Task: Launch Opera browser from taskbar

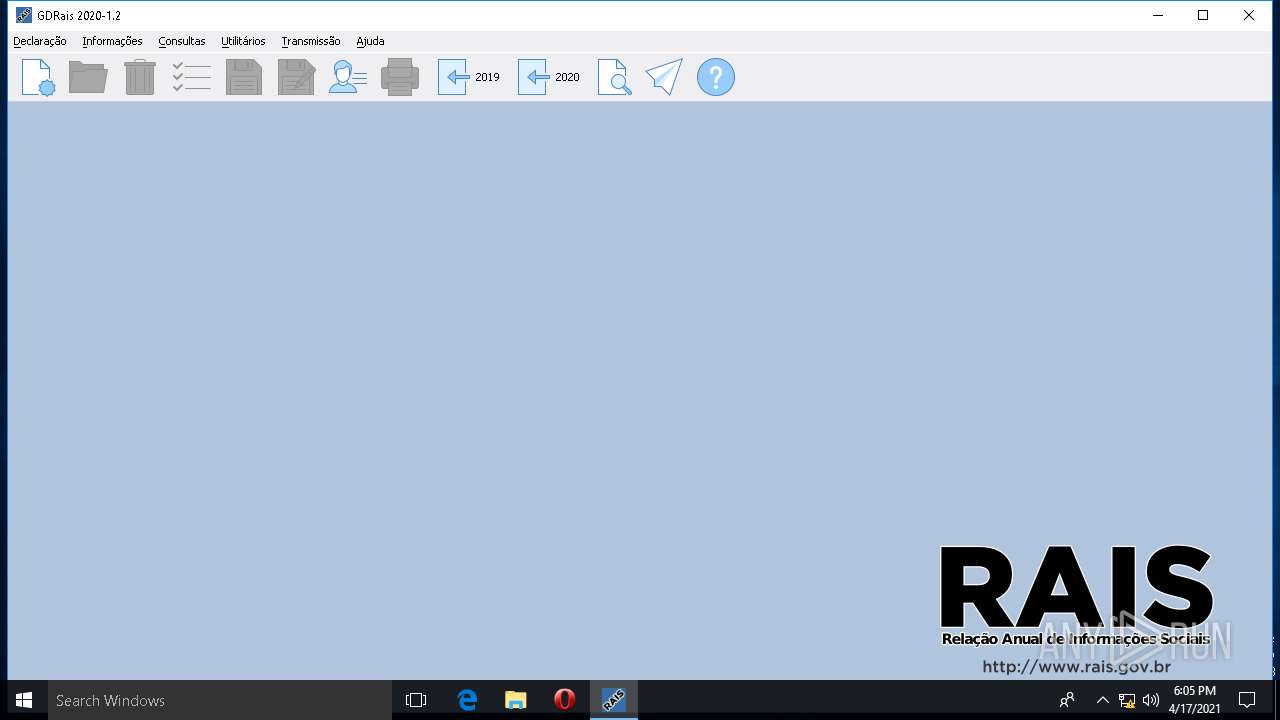Action: 565,700
